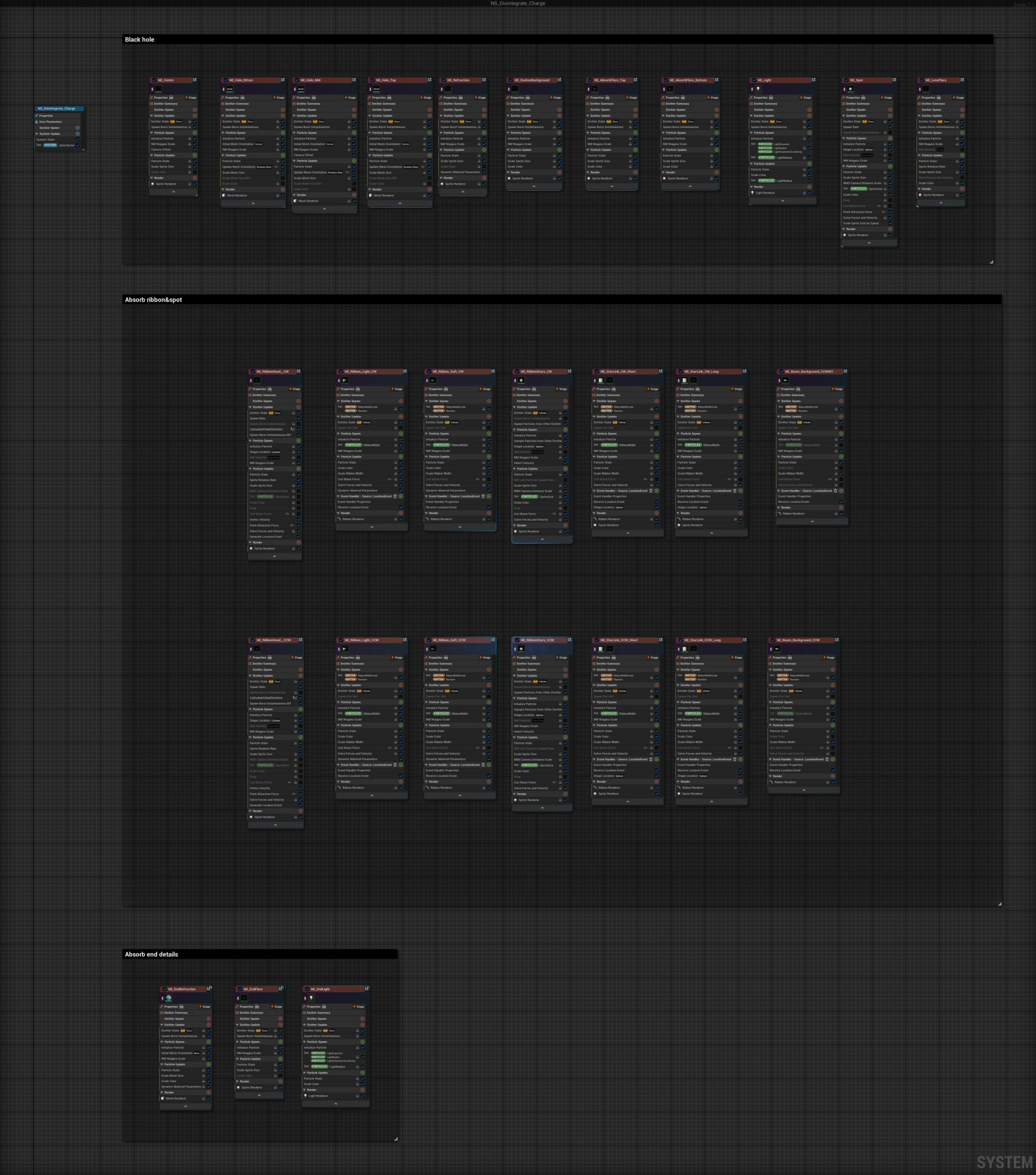Open Properties of NE_RibbonHead__CW emitter
The width and height of the screenshot is (1036, 1175).
[259, 389]
